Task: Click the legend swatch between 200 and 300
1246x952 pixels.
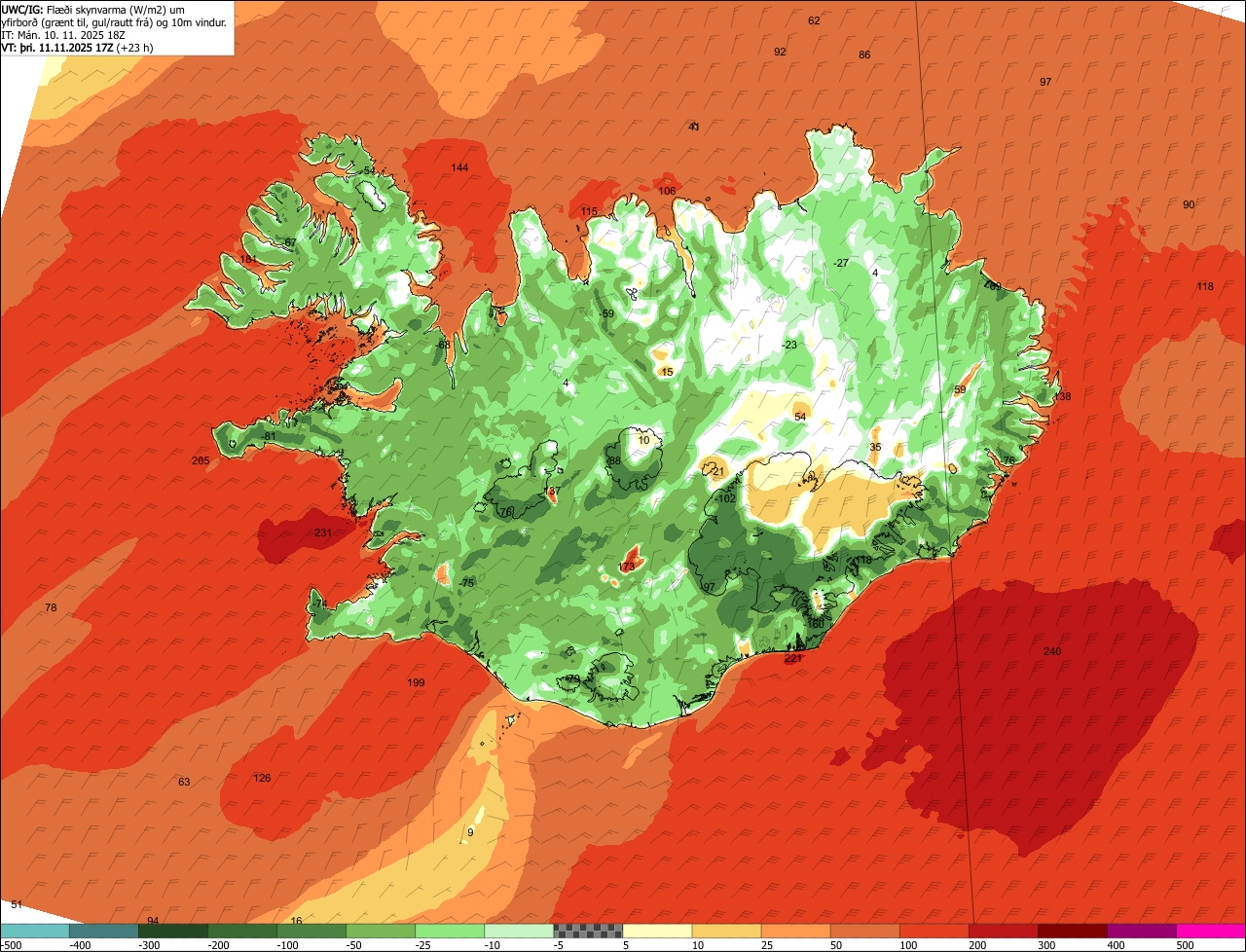Action: coord(1003,931)
